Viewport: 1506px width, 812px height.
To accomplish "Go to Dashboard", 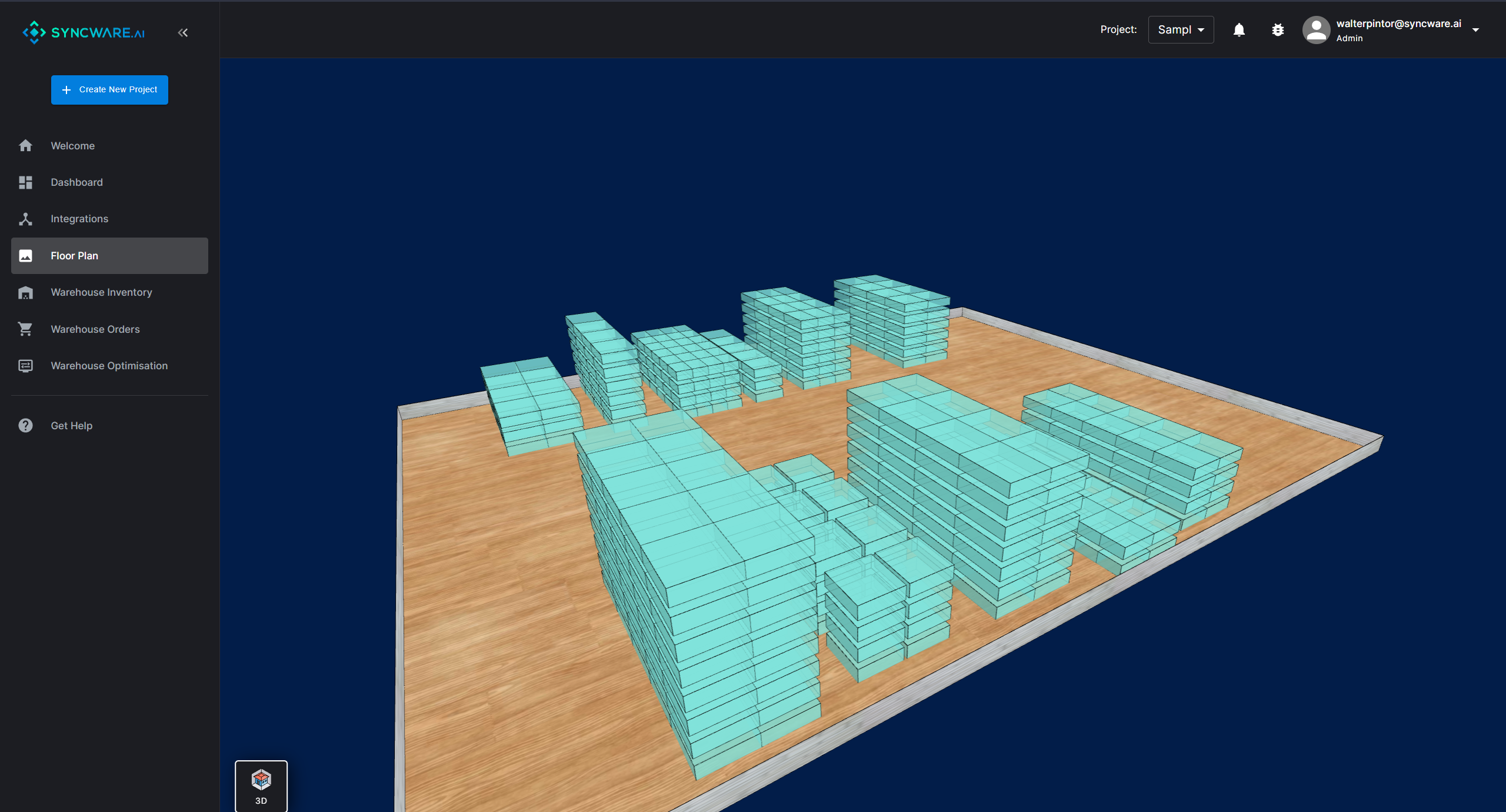I will coord(76,182).
